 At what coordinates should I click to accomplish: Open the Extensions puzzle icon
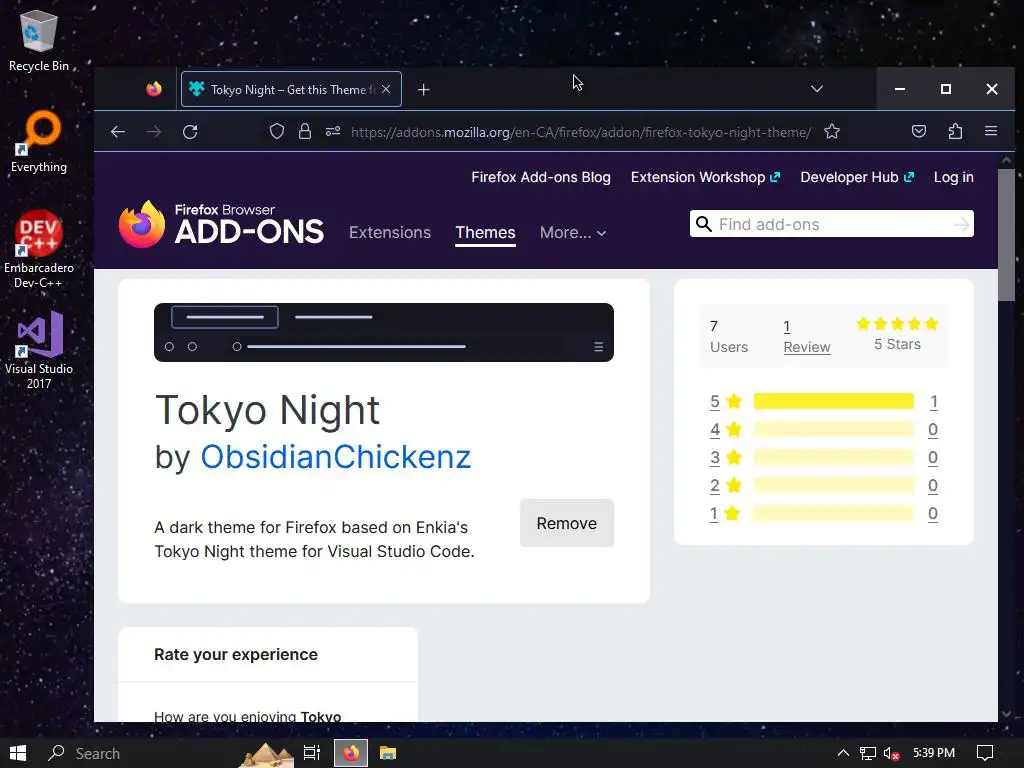(955, 132)
